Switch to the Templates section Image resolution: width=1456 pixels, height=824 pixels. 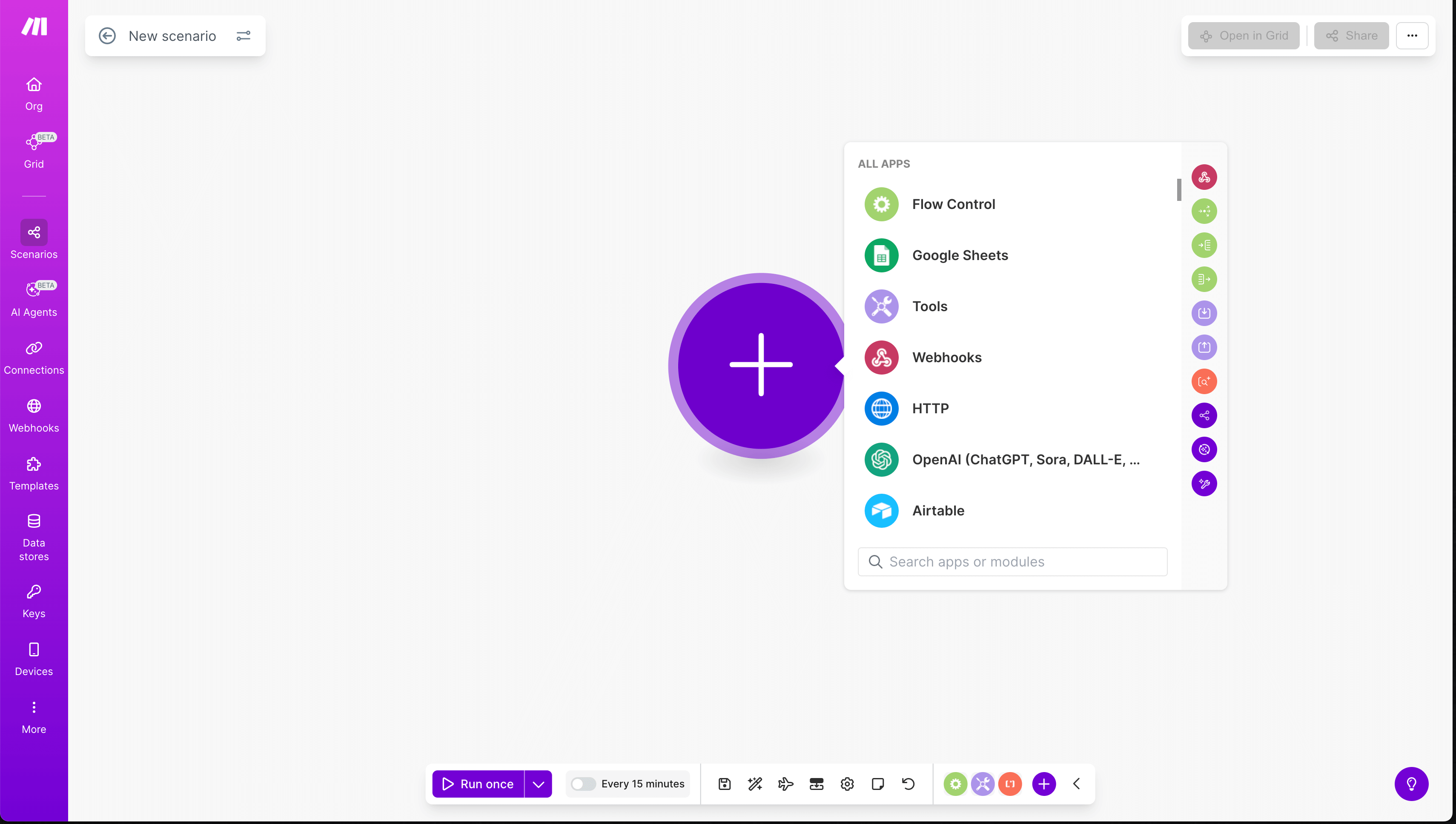(x=33, y=473)
